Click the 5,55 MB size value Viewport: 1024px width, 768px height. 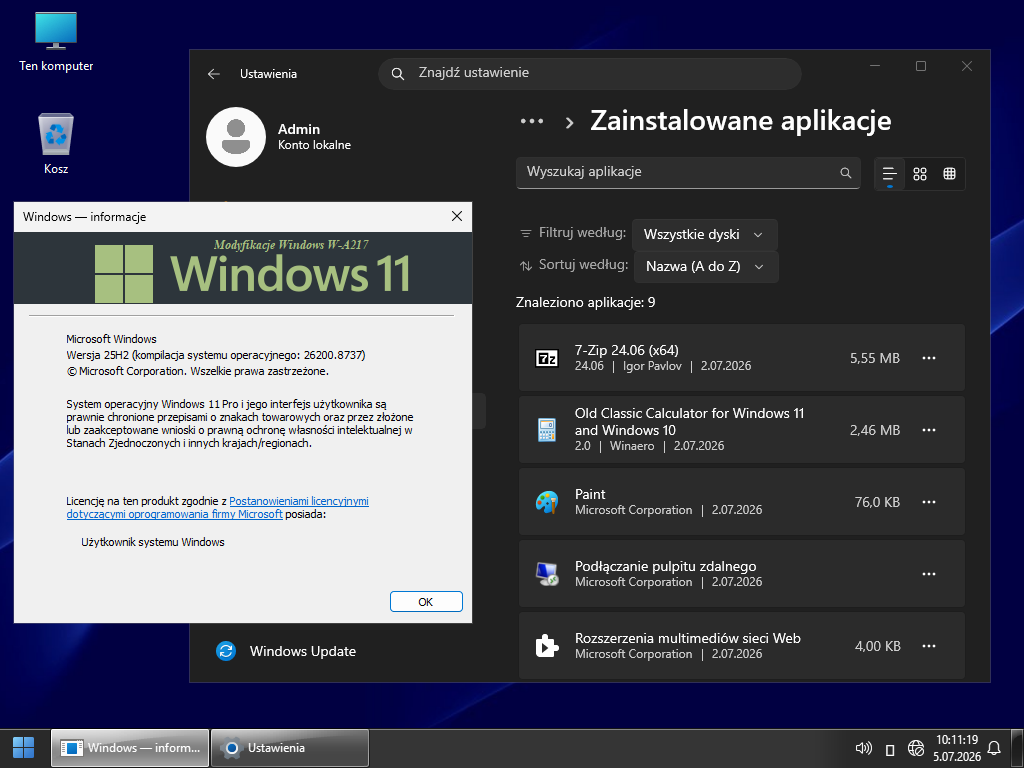[x=874, y=358]
